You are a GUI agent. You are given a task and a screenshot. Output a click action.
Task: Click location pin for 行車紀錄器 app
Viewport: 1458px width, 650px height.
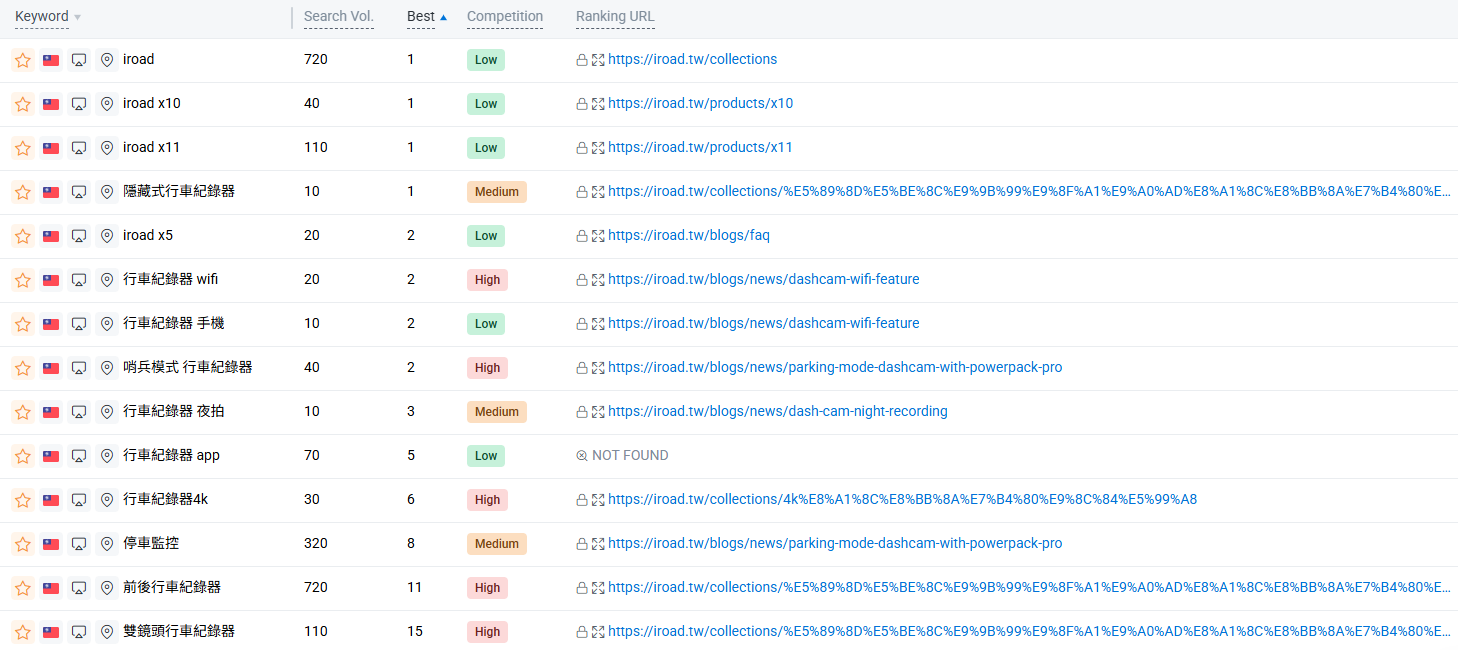pyautogui.click(x=107, y=456)
